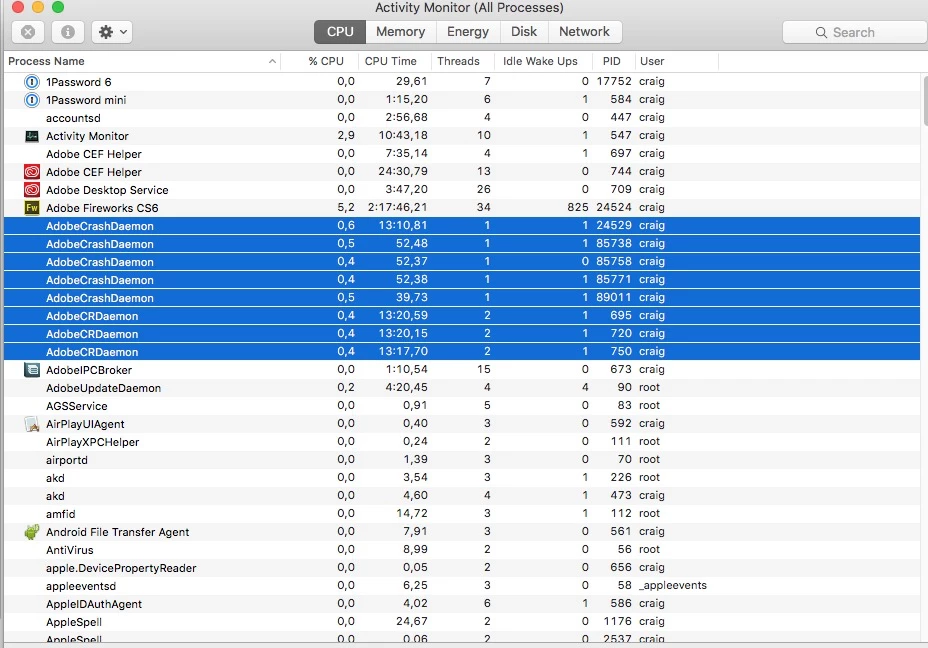The width and height of the screenshot is (928, 648).
Task: Switch to the Memory tab
Action: click(x=401, y=32)
